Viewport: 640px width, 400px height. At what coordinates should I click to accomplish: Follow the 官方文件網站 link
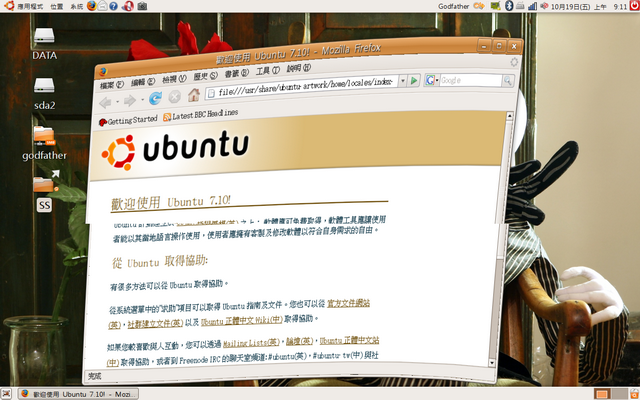click(x=348, y=303)
